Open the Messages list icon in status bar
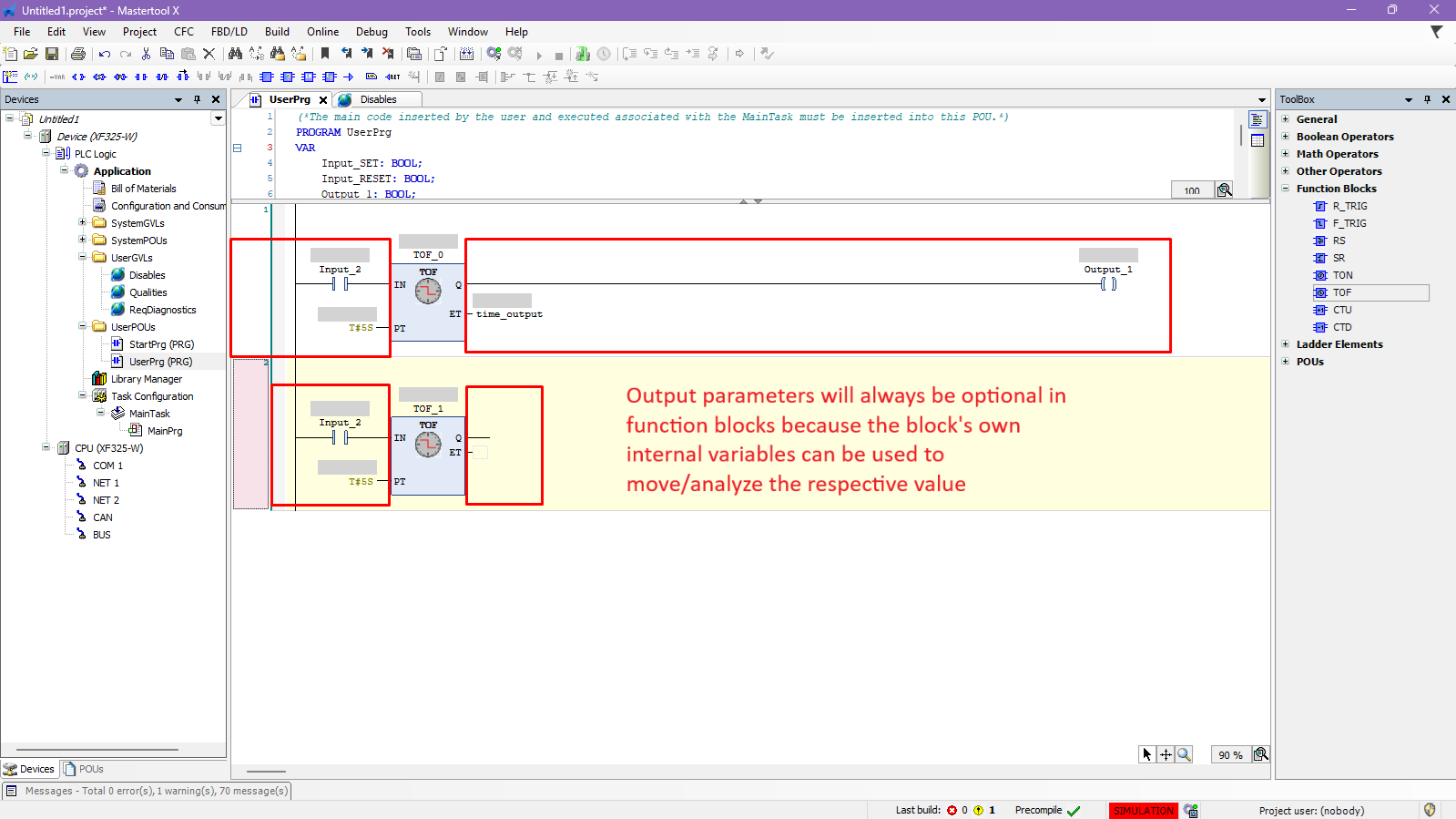This screenshot has width=1456, height=819. point(12,791)
